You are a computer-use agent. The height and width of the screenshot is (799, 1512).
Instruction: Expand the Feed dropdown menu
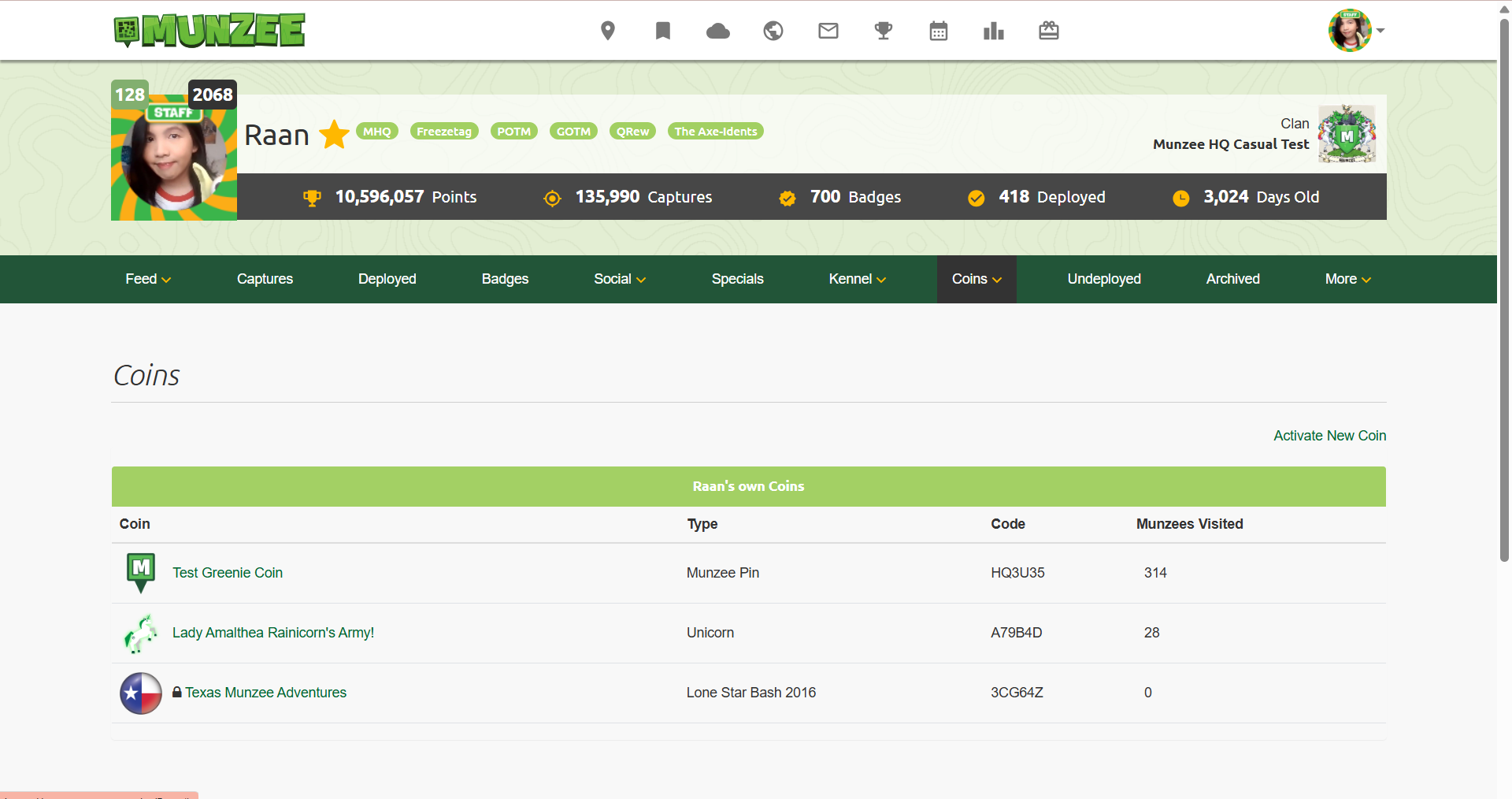(x=148, y=279)
